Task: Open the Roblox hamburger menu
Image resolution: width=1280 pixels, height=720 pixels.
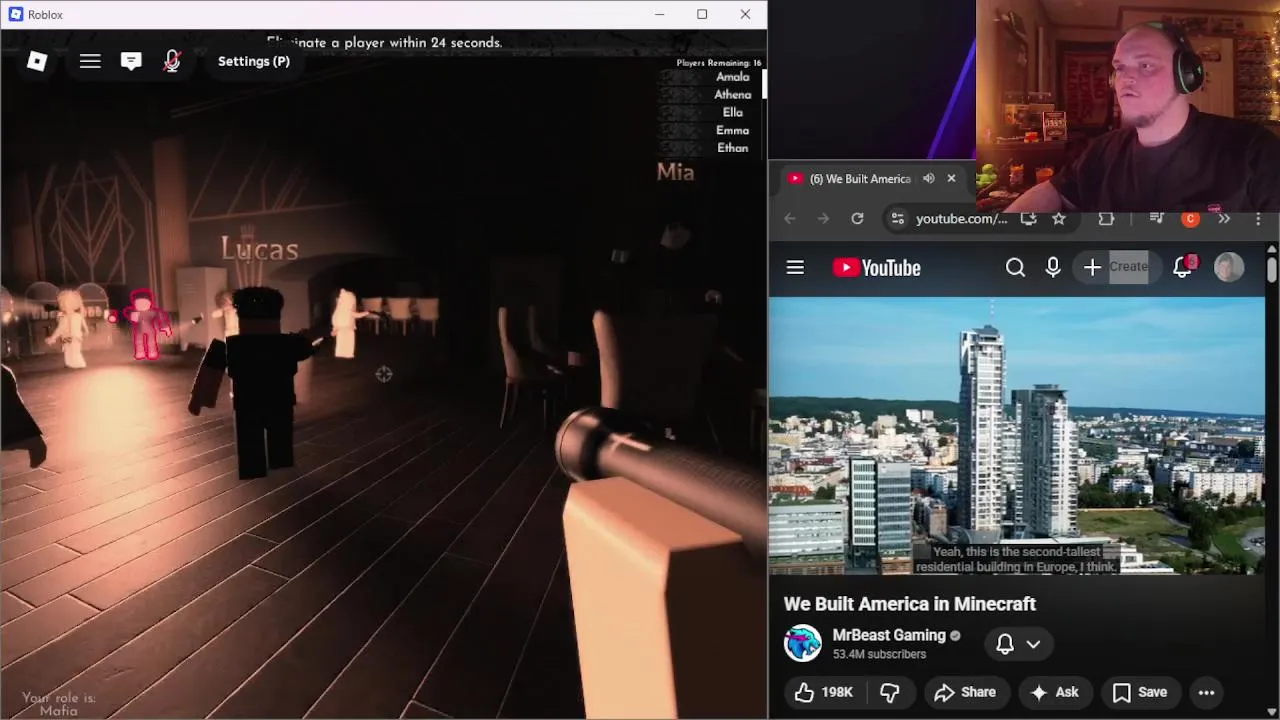Action: pos(90,61)
